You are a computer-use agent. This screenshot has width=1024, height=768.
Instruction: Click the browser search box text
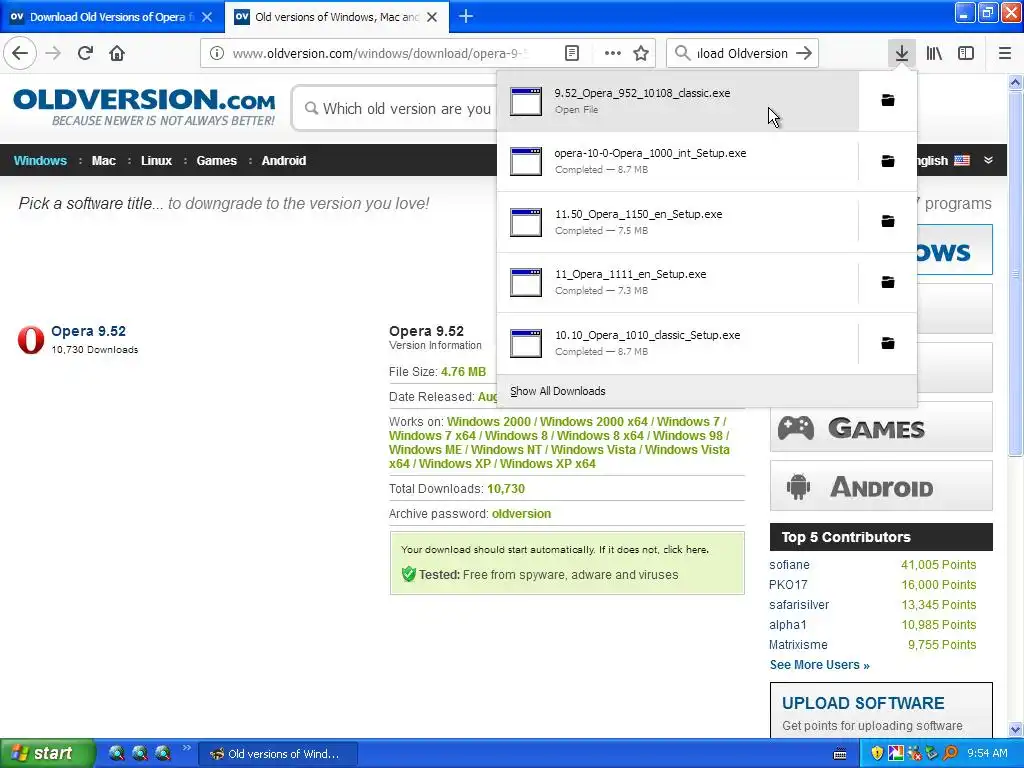pyautogui.click(x=742, y=53)
